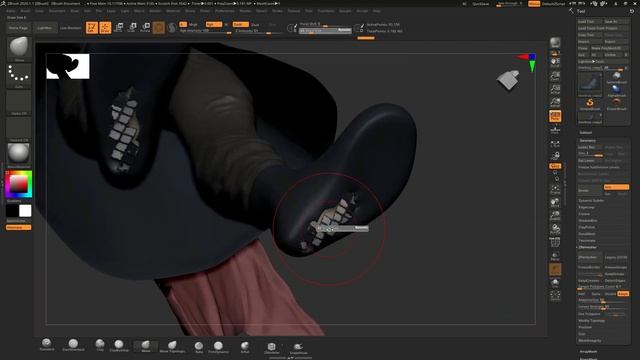Expand the ShadowBox section
This screenshot has height=360, width=640.
pos(588,220)
